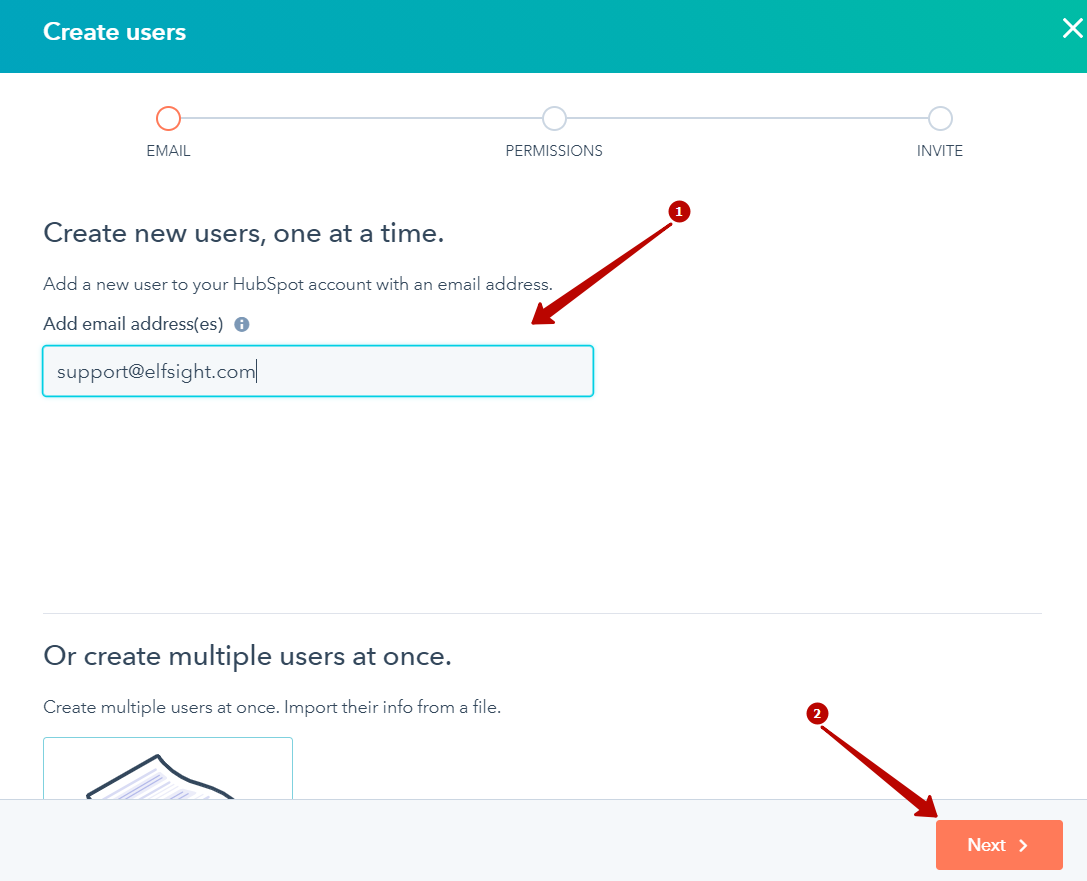Viewport: 1087px width, 881px height.
Task: Select the PERMISSIONS step circle
Action: pyautogui.click(x=554, y=119)
